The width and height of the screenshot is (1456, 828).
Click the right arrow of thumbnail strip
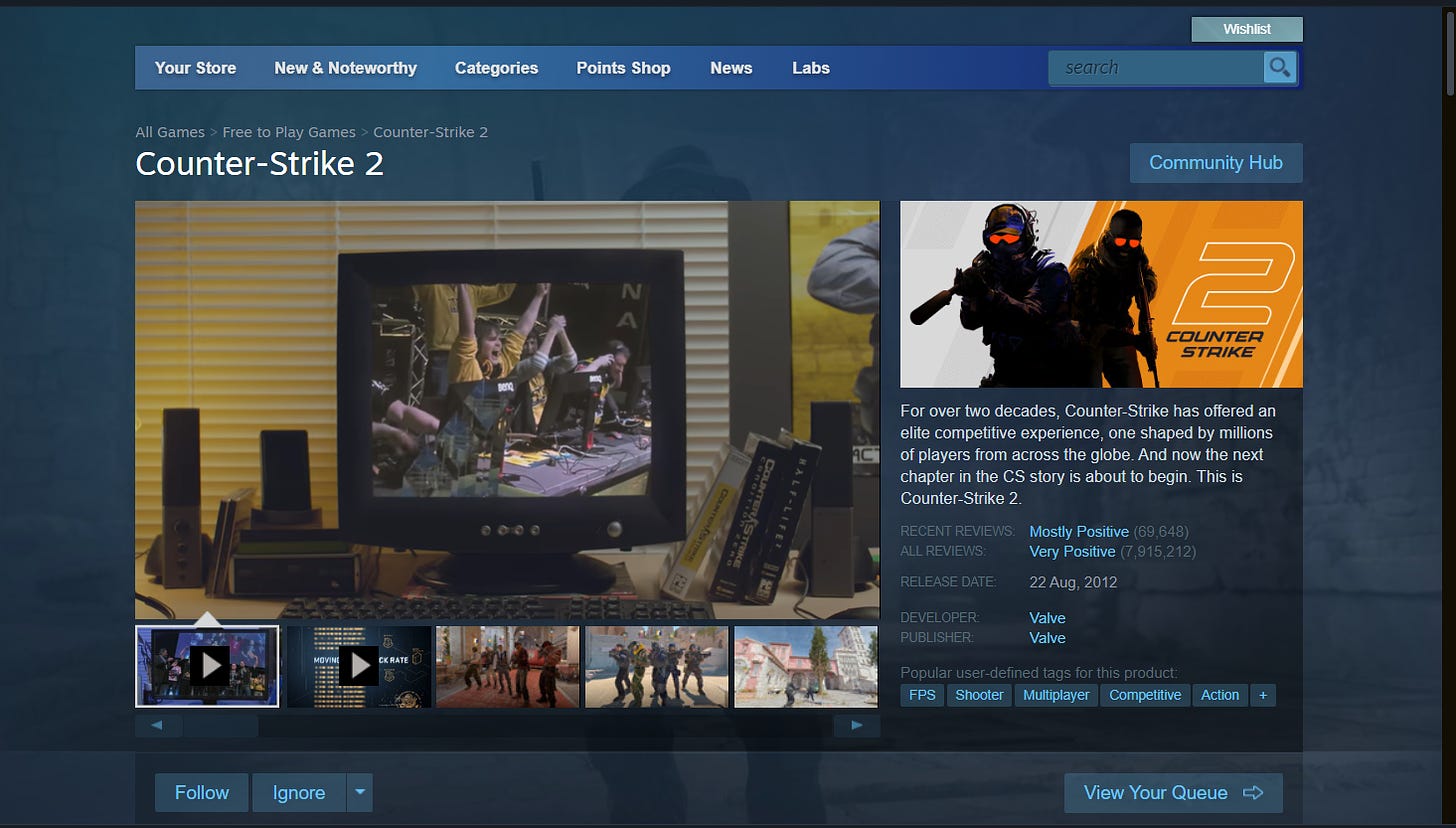857,726
